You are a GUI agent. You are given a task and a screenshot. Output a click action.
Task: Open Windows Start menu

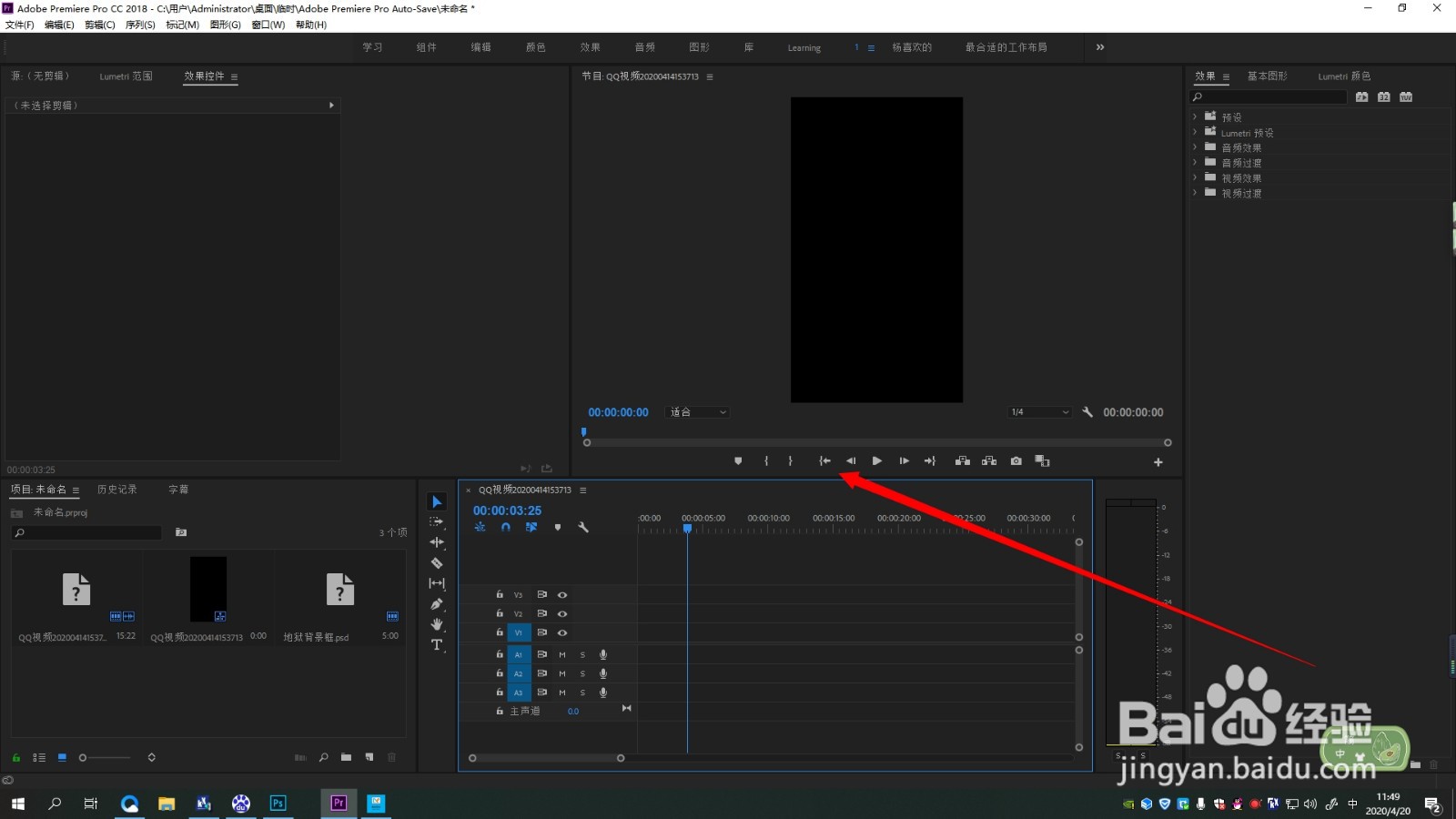click(17, 804)
